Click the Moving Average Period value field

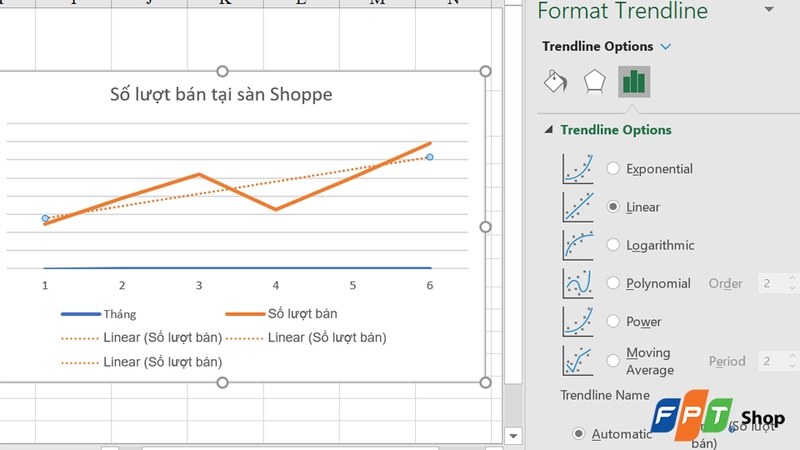(773, 361)
